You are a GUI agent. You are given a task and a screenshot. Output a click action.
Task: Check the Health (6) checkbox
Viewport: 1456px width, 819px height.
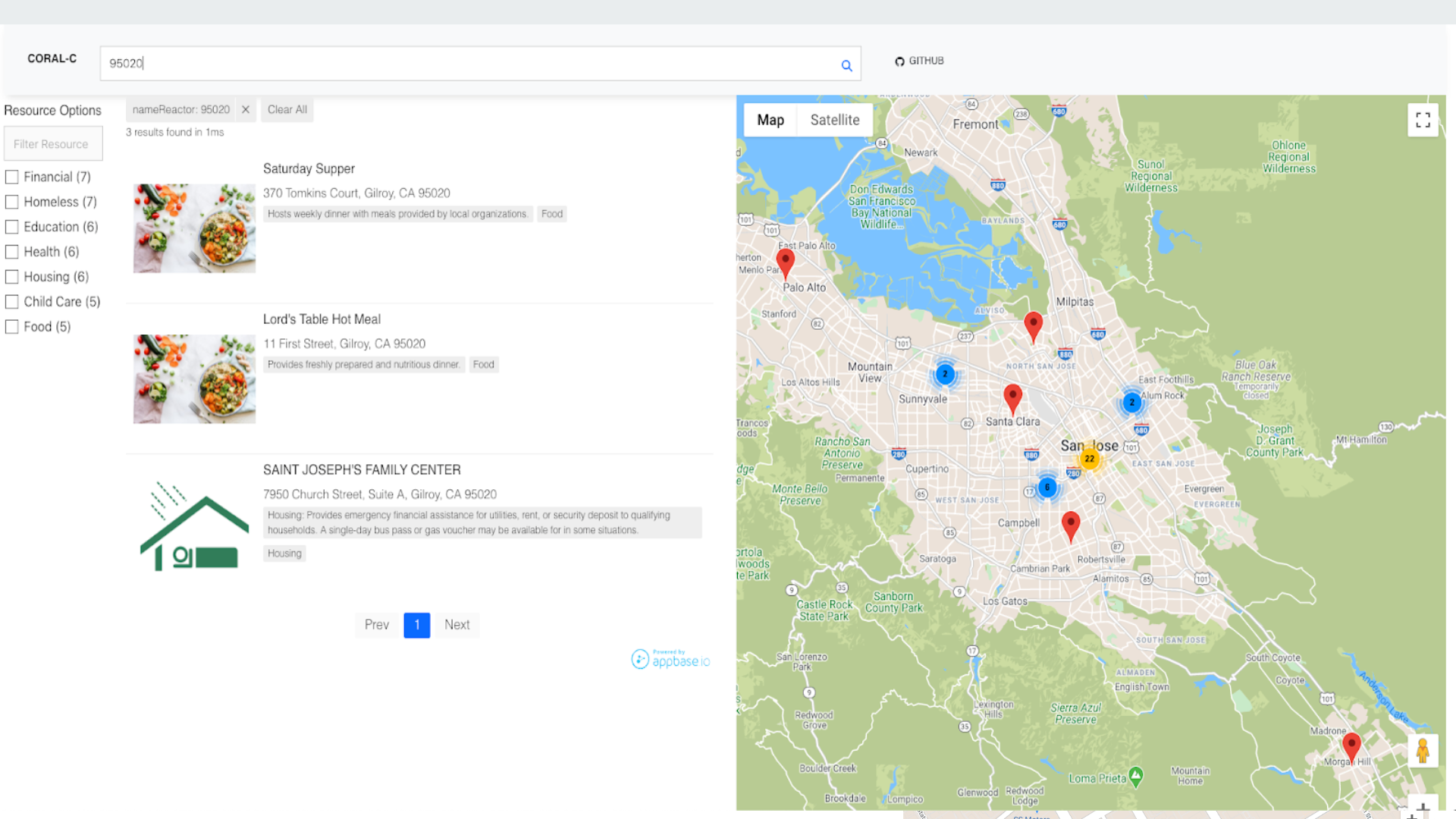pyautogui.click(x=12, y=252)
